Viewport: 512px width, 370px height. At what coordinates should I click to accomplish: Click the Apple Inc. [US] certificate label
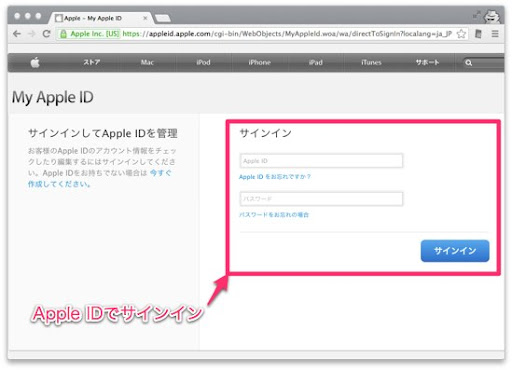click(x=95, y=34)
